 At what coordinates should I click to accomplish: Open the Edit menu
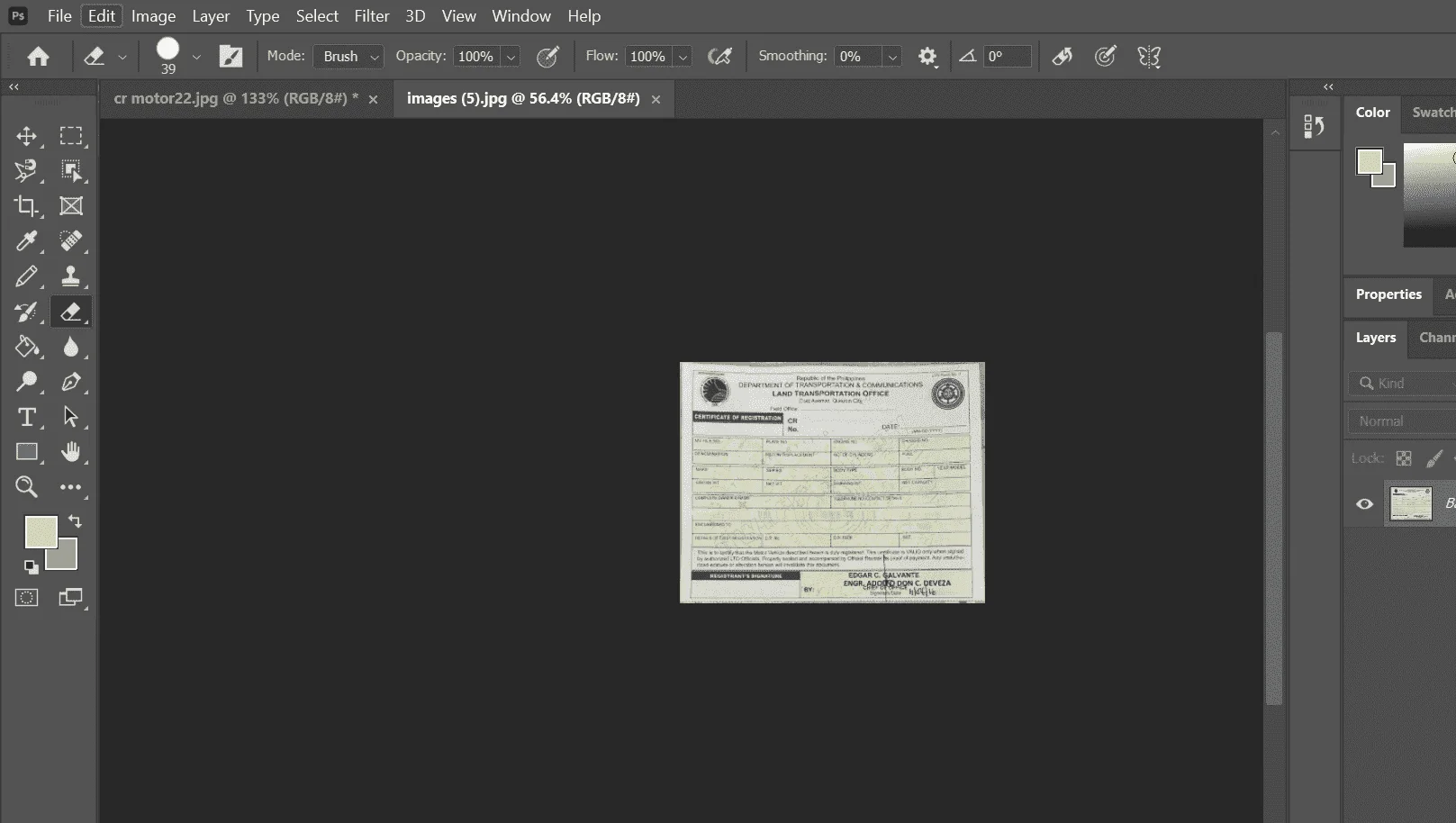[x=102, y=16]
